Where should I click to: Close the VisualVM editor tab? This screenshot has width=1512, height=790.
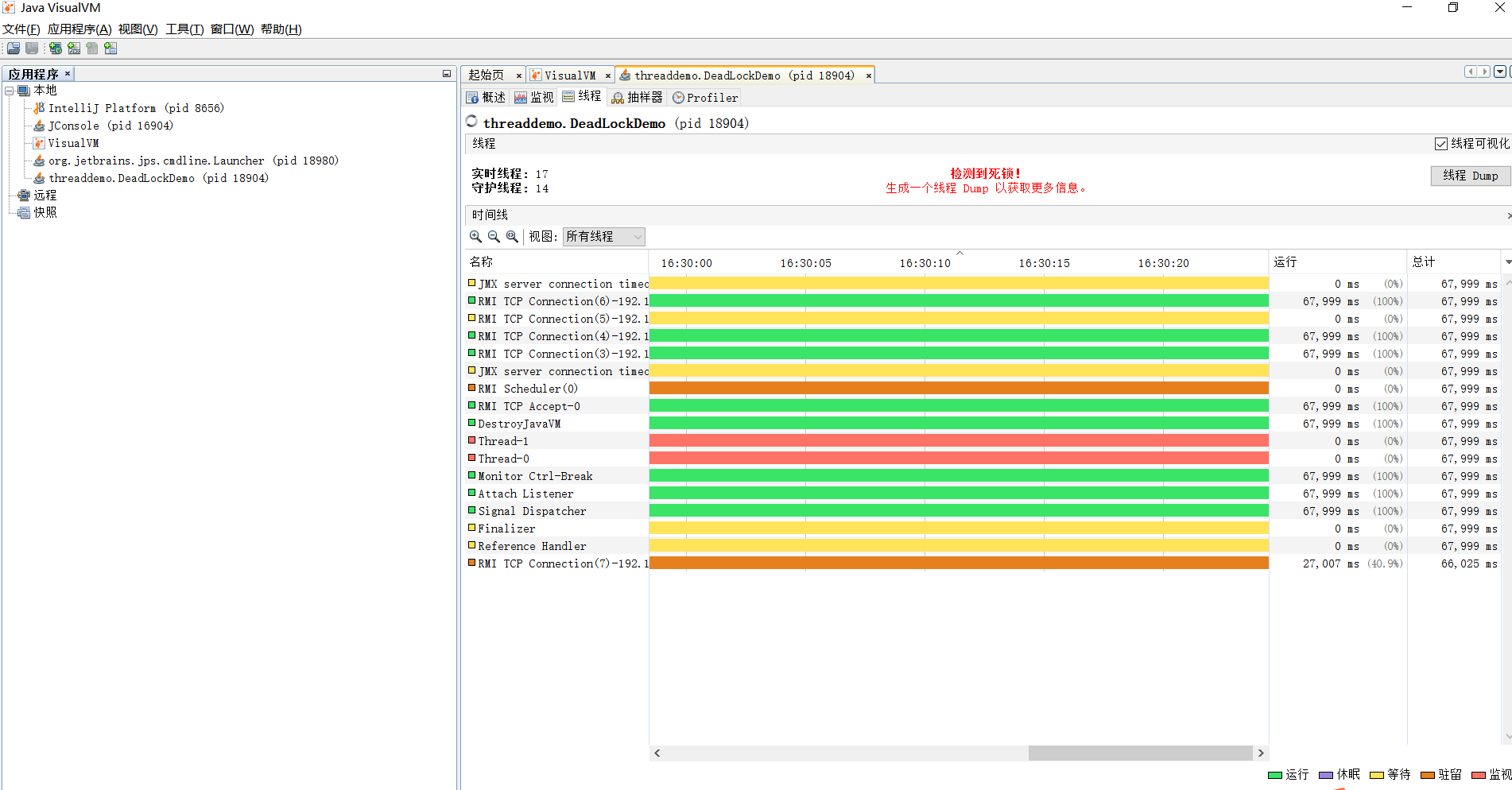608,76
